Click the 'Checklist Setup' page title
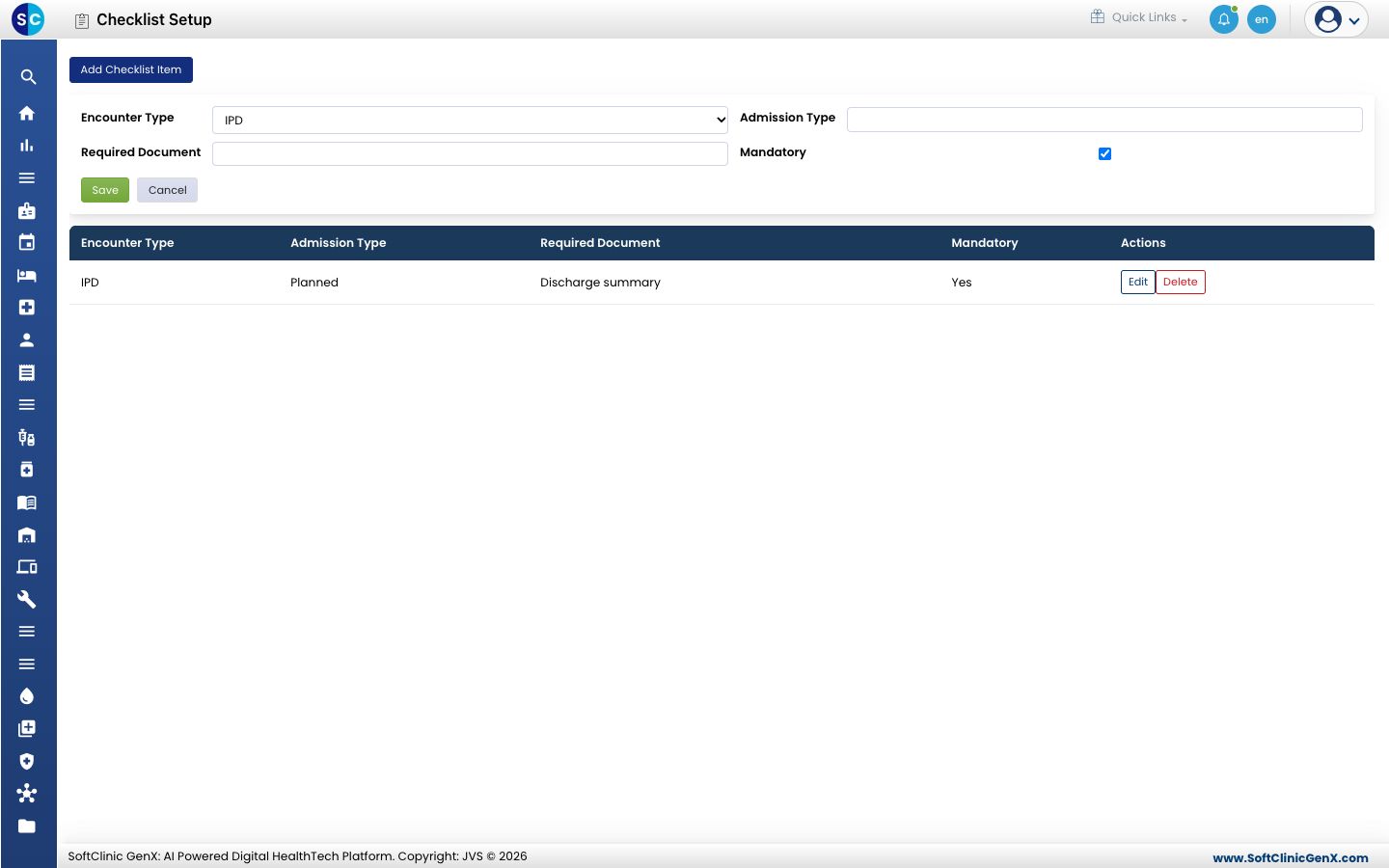This screenshot has height=868, width=1389. [x=154, y=19]
